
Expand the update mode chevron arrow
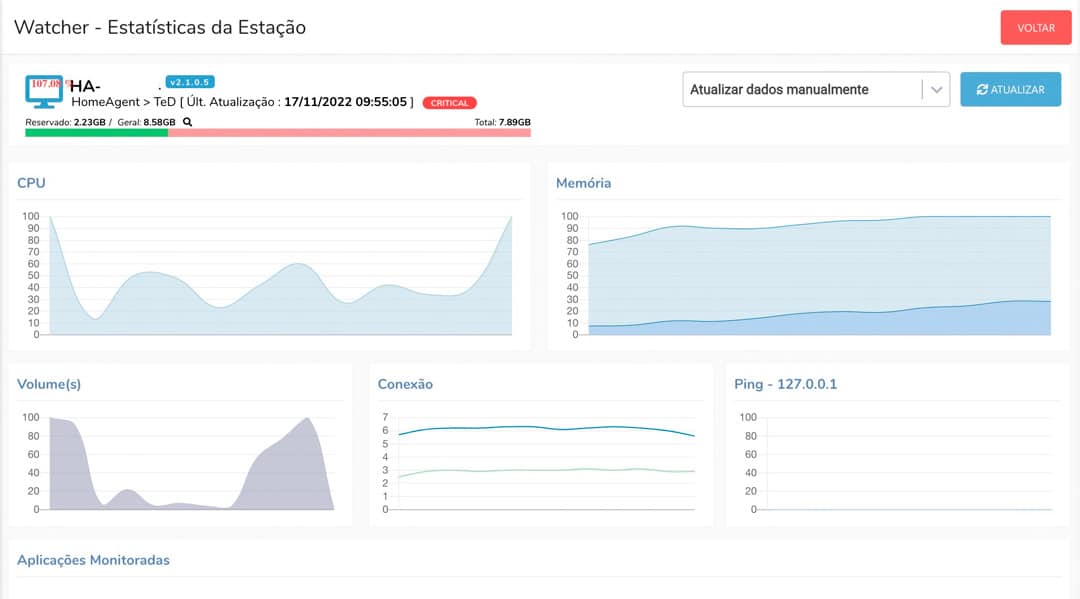pyautogui.click(x=936, y=89)
